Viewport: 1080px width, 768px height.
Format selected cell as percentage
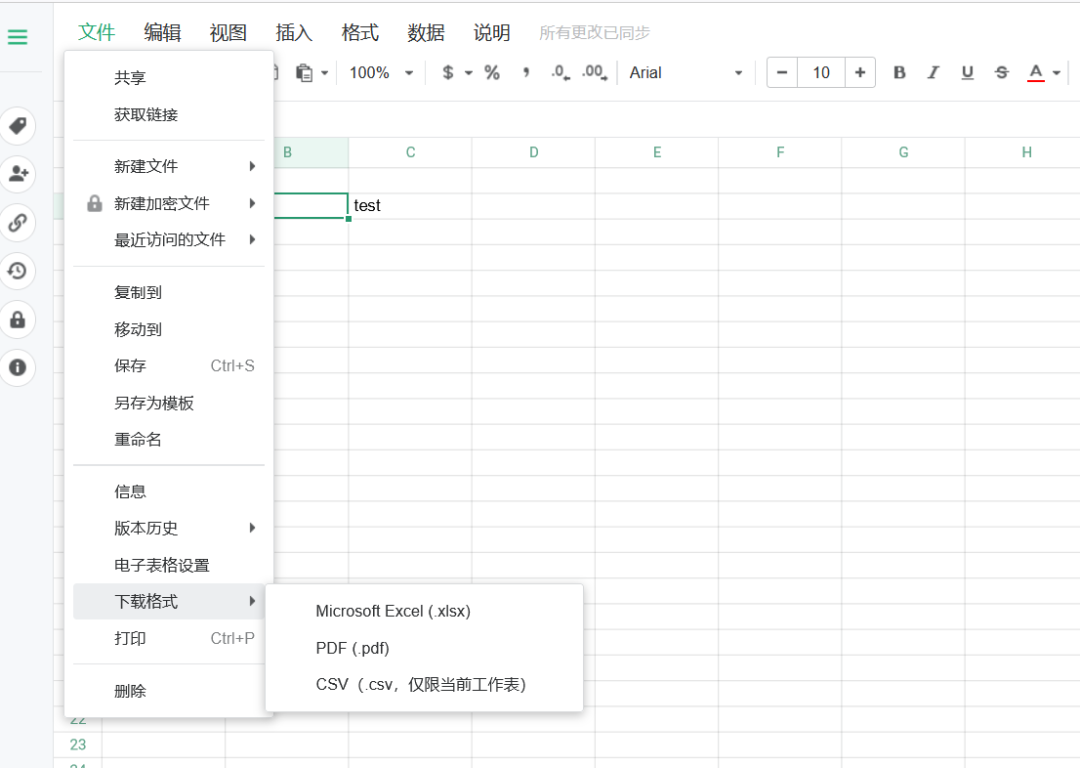[x=491, y=72]
